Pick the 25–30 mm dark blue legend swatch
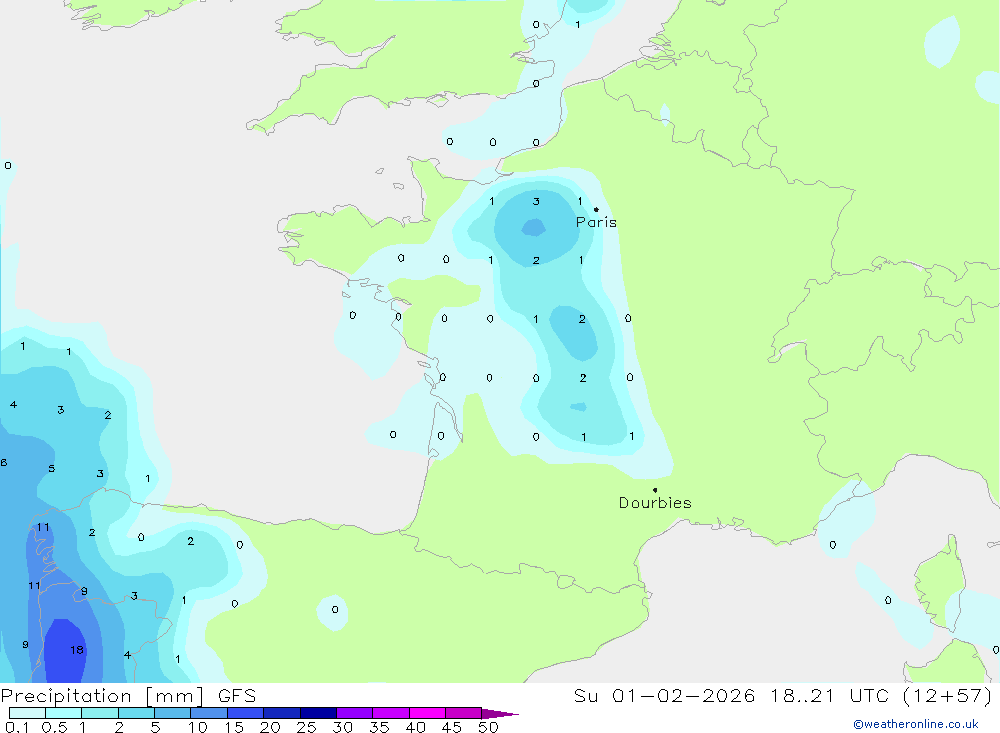The height and width of the screenshot is (733, 1000). point(318,713)
